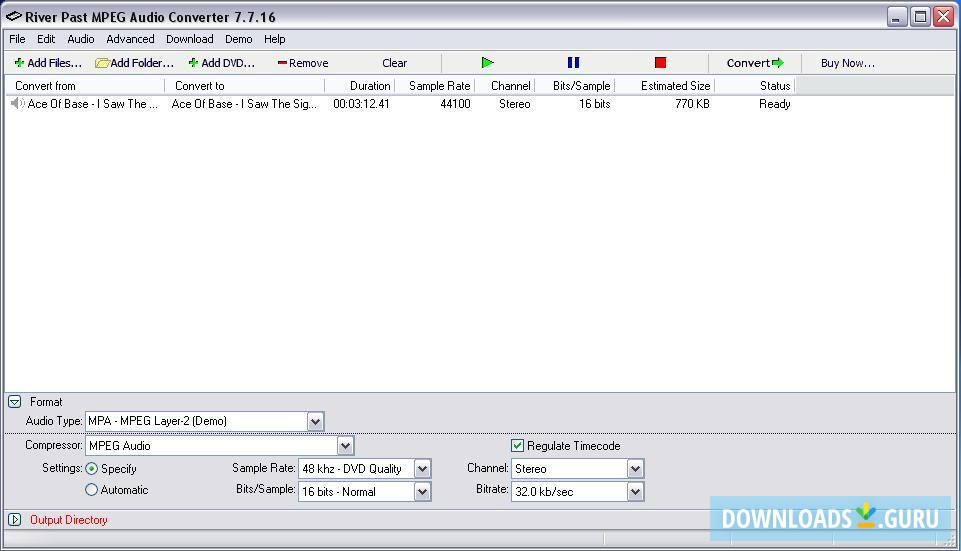Click the 770 KB estimated size
Viewport: 961px width, 551px height.
[692, 104]
